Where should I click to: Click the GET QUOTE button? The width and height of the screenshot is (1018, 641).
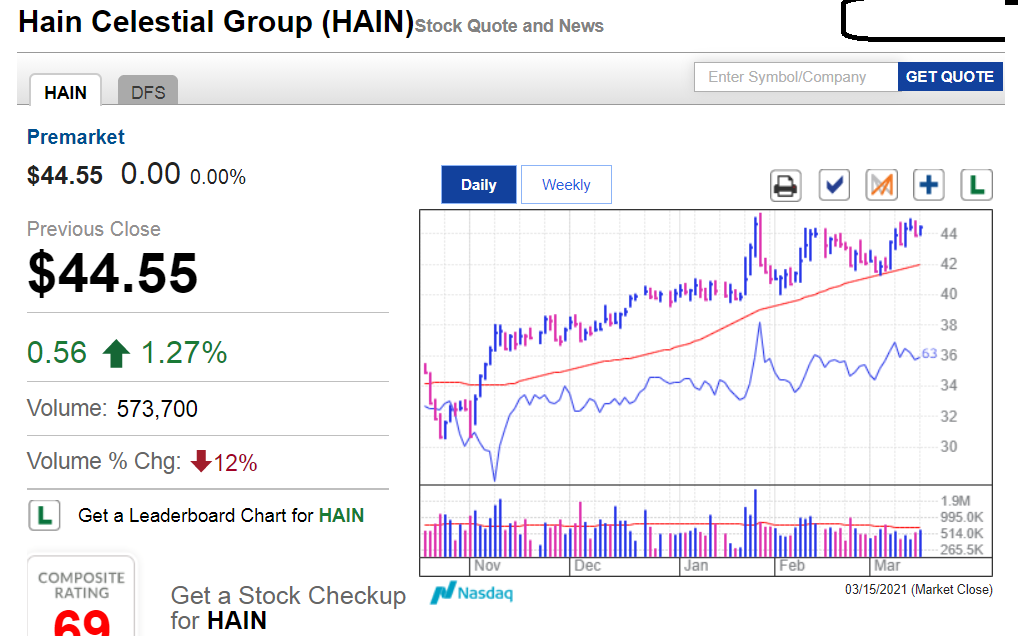(x=950, y=77)
